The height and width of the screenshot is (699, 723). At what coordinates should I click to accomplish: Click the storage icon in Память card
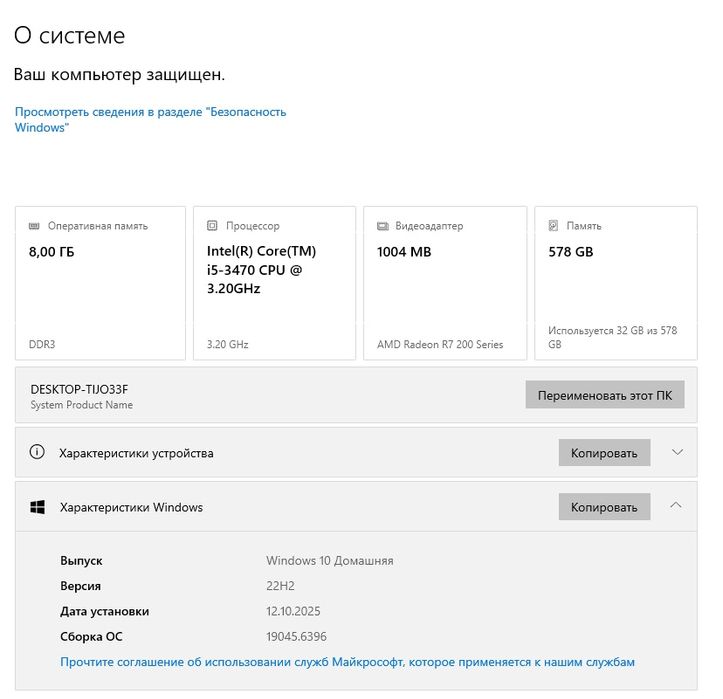[553, 226]
